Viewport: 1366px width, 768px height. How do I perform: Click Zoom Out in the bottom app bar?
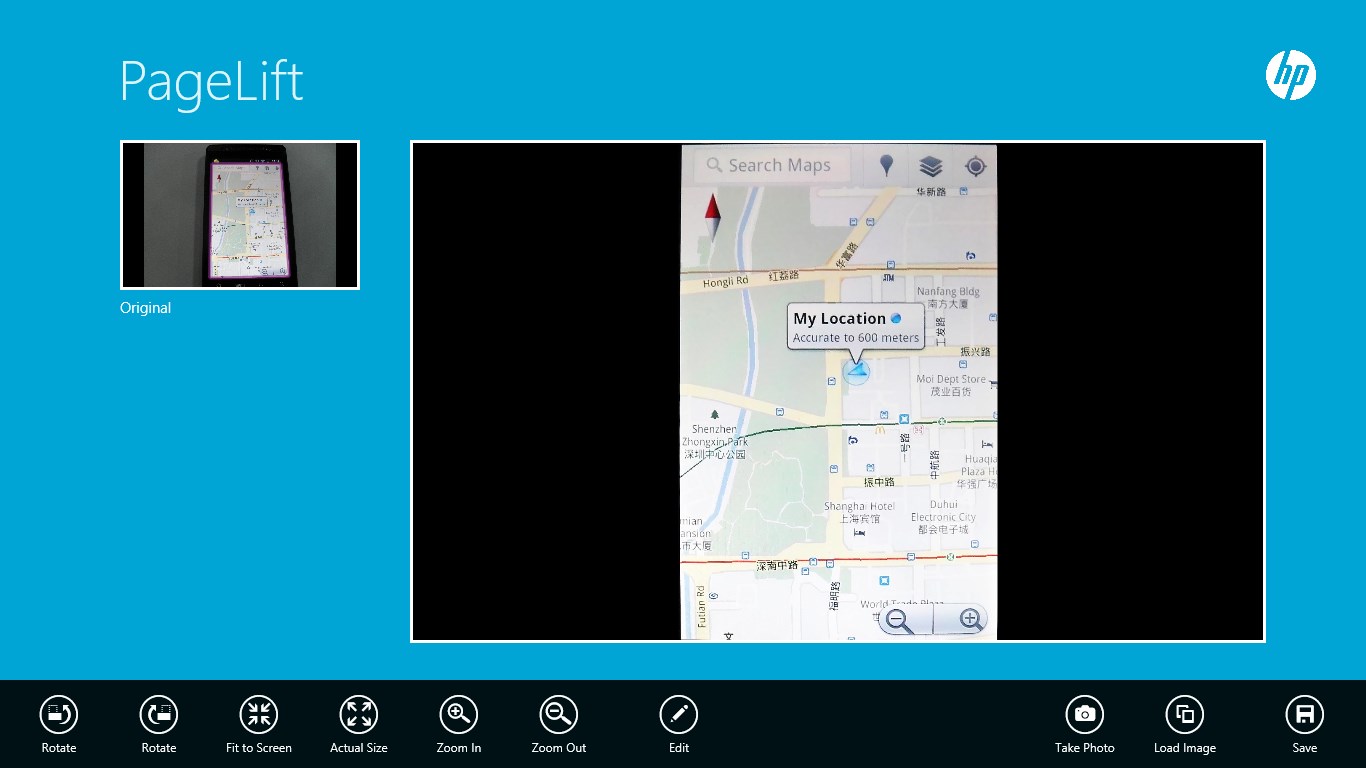tap(559, 715)
